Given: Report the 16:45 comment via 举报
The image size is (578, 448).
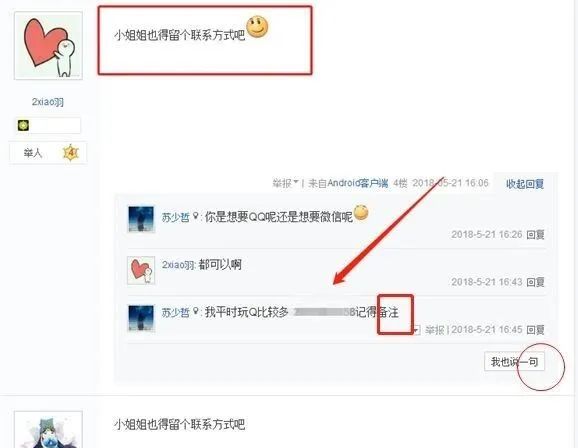Looking at the screenshot, I should point(434,330).
